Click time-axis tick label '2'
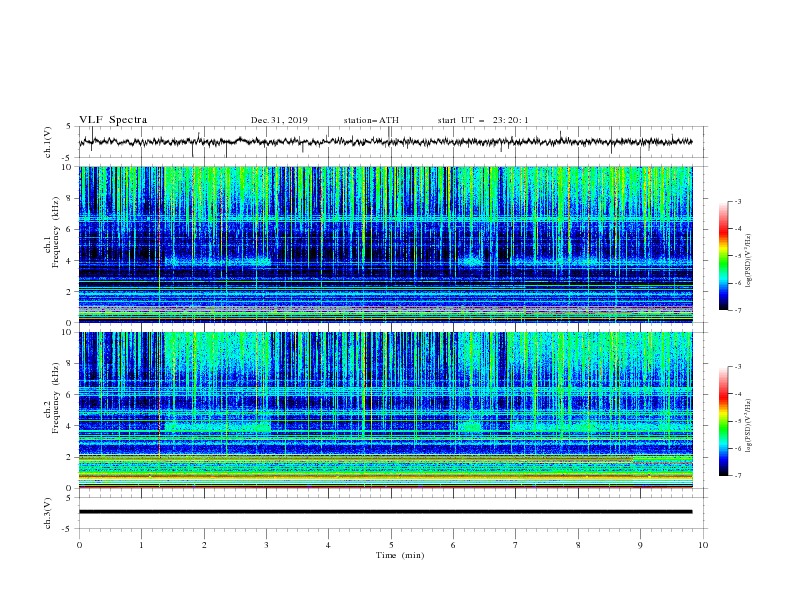792x612 pixels. point(204,545)
